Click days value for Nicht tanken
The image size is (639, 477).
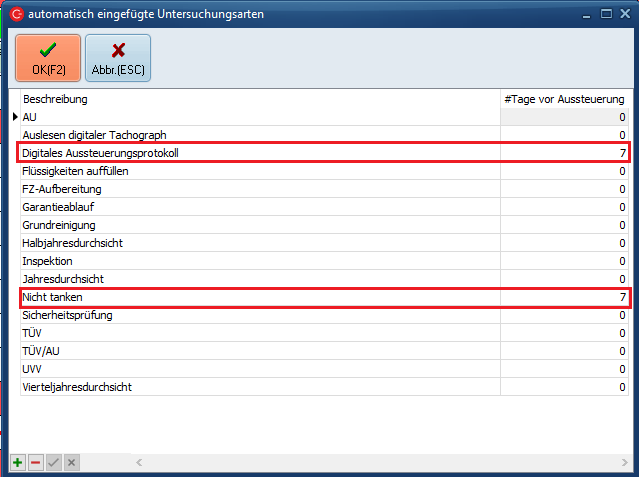click(564, 297)
